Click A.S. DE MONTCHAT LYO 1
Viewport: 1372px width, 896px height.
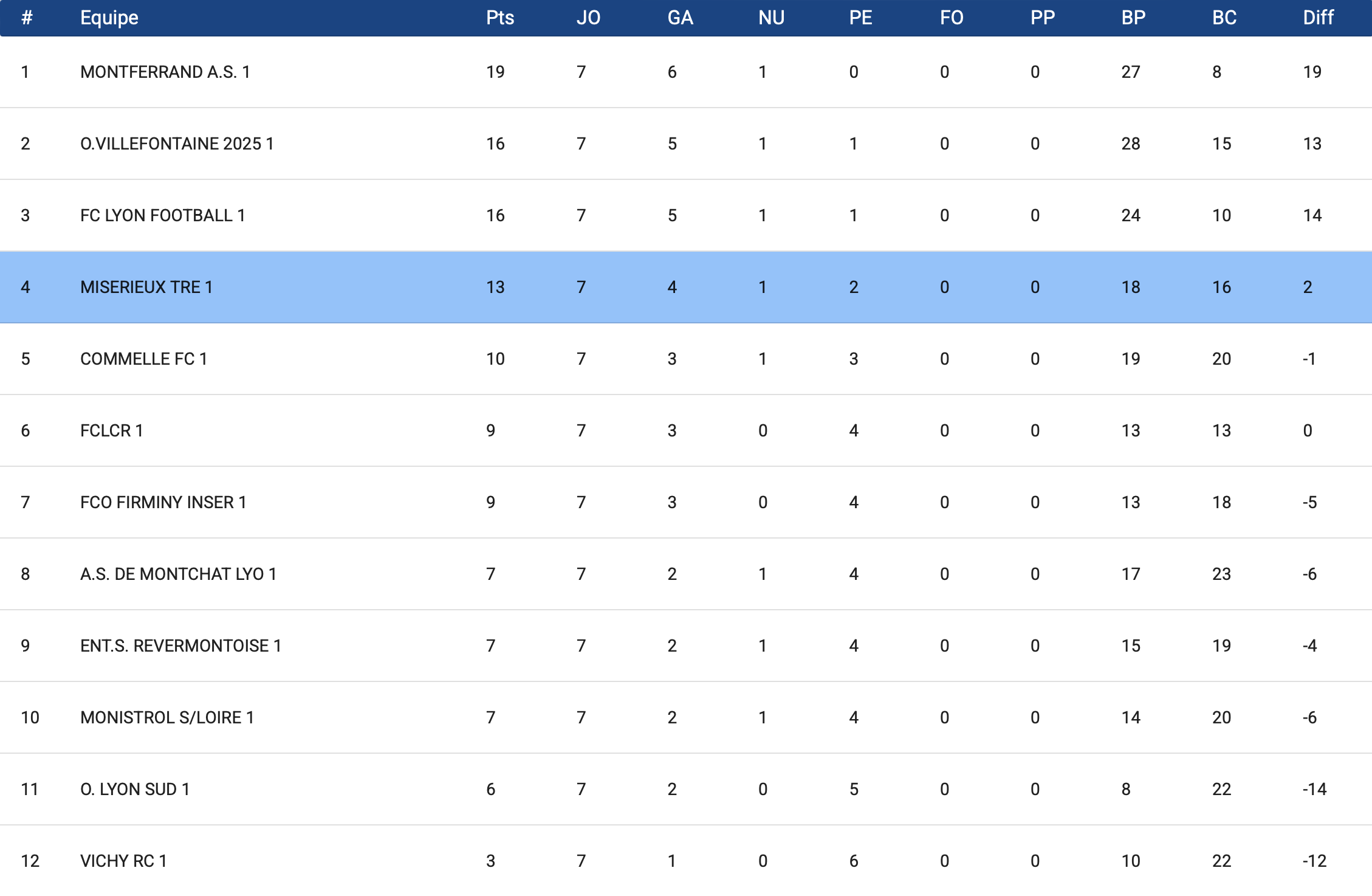tap(178, 574)
